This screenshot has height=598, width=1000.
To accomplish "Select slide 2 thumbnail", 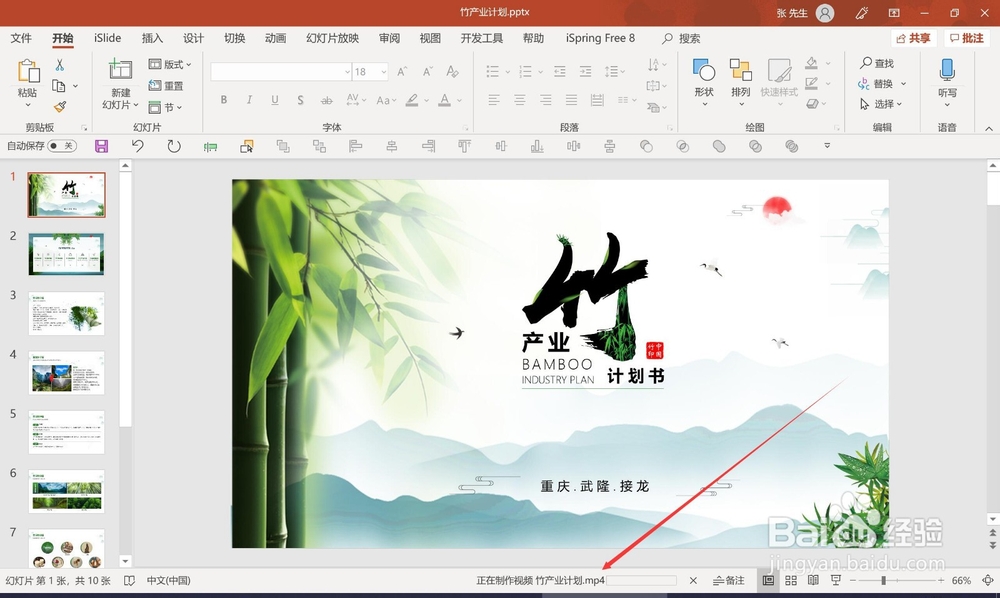I will point(66,254).
